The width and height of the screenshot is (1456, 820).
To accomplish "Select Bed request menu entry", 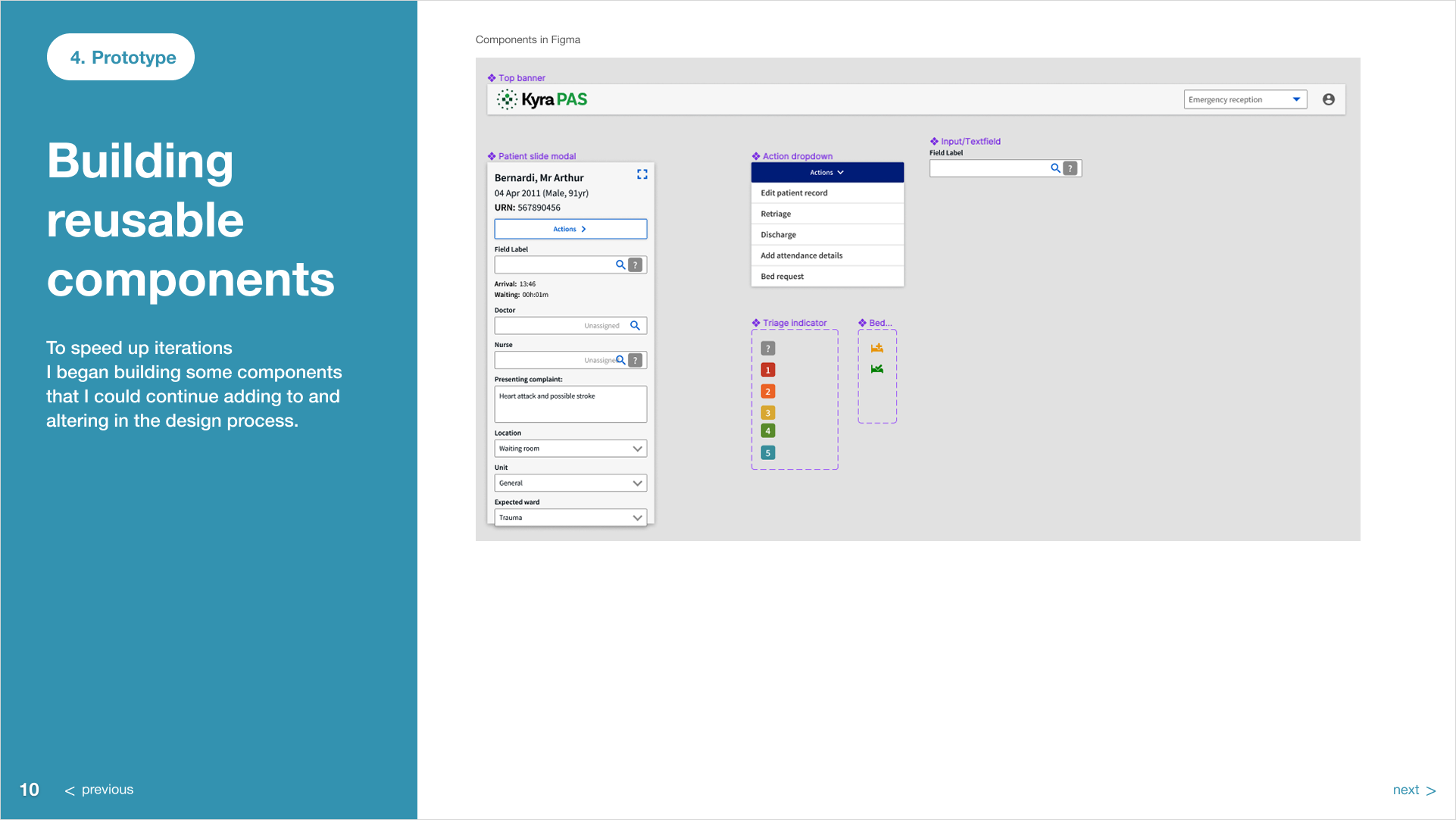I will 826,277.
